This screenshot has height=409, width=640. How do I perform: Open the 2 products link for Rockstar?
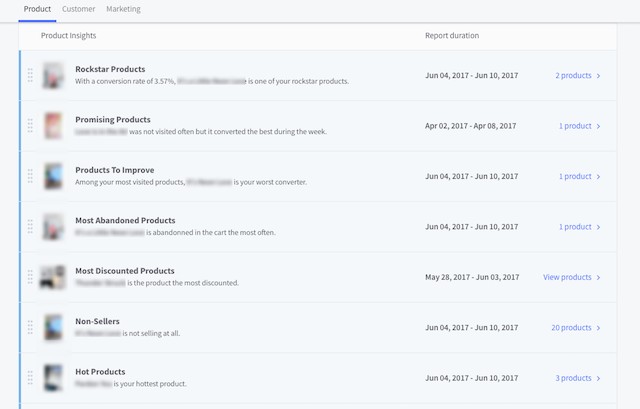[573, 76]
